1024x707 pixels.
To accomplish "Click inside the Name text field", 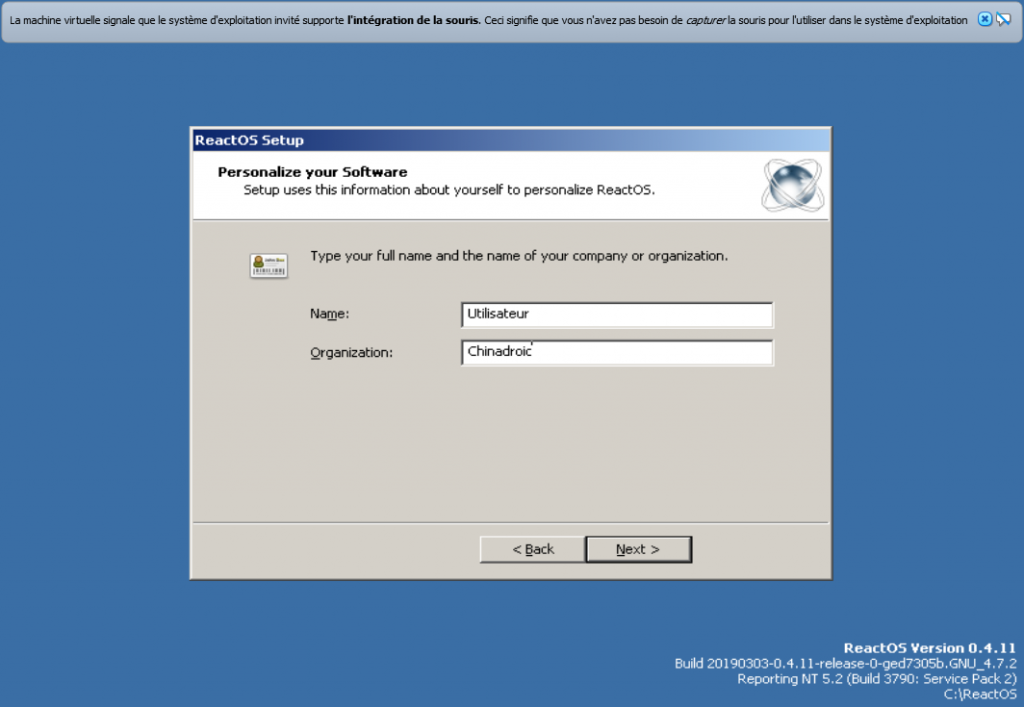I will click(617, 314).
